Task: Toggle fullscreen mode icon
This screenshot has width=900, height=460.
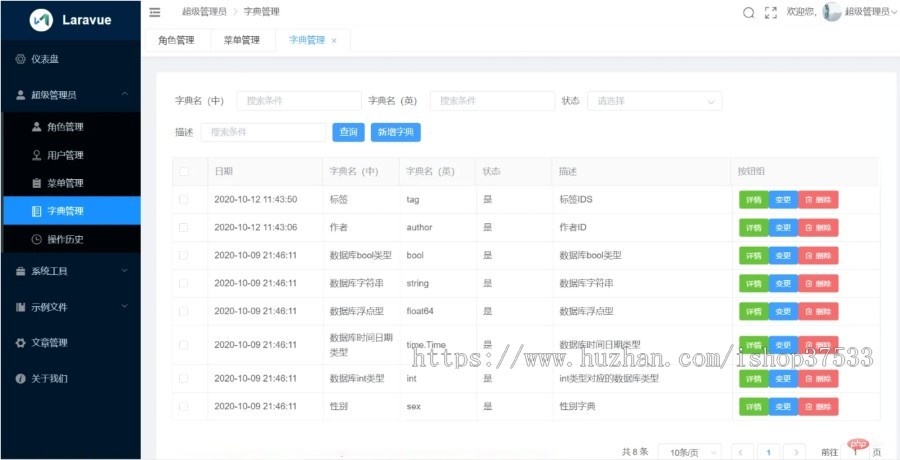Action: [771, 13]
